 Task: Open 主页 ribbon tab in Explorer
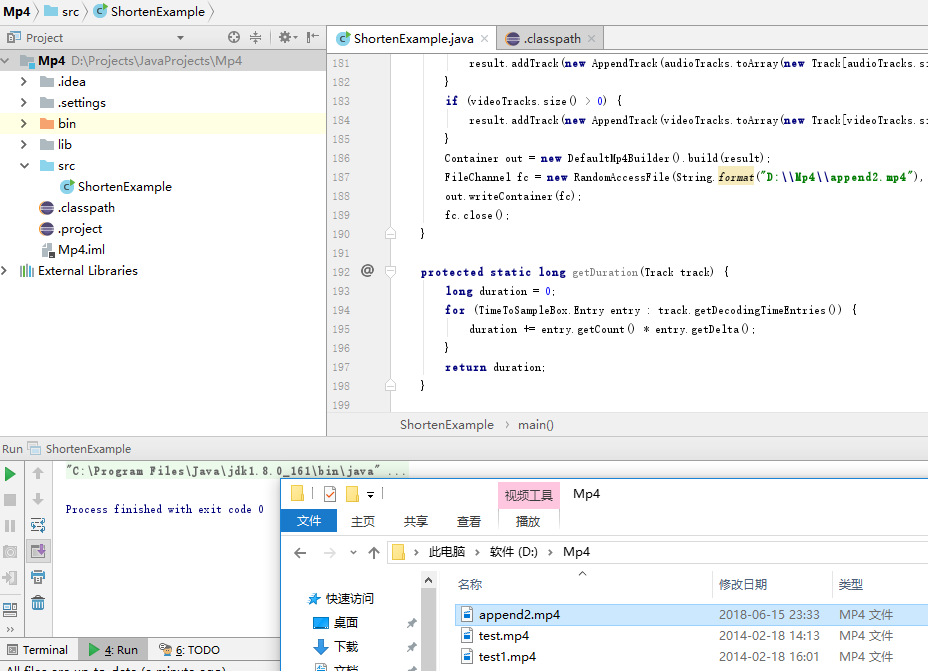[363, 521]
